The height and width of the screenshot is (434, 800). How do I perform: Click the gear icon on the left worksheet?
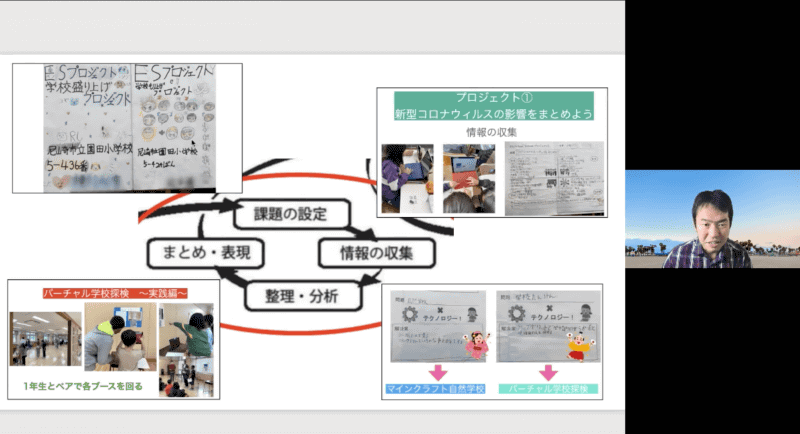pyautogui.click(x=409, y=314)
